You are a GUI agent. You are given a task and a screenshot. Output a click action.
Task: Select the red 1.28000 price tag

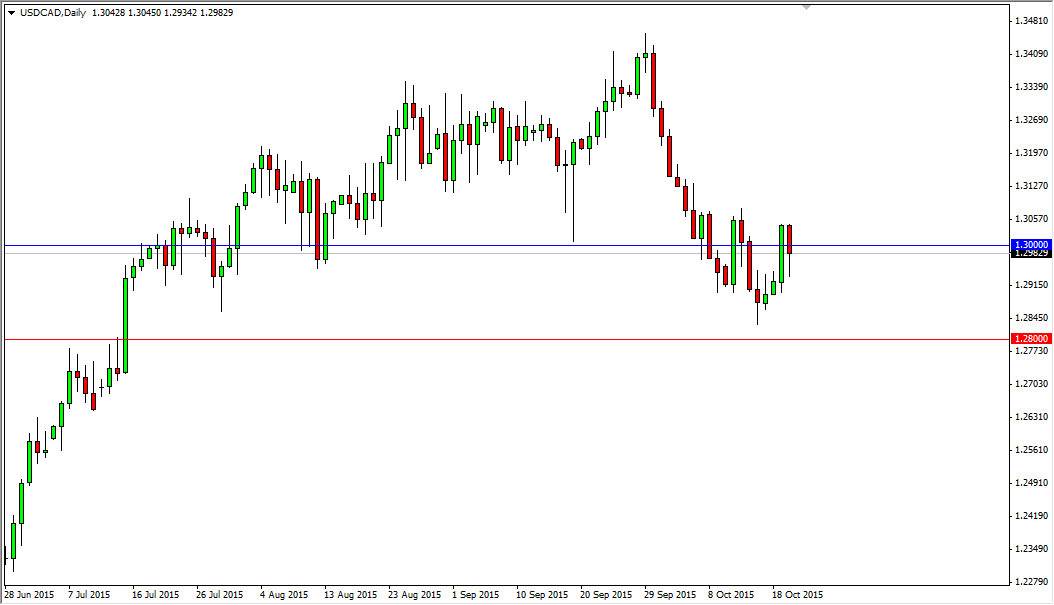(x=1030, y=339)
